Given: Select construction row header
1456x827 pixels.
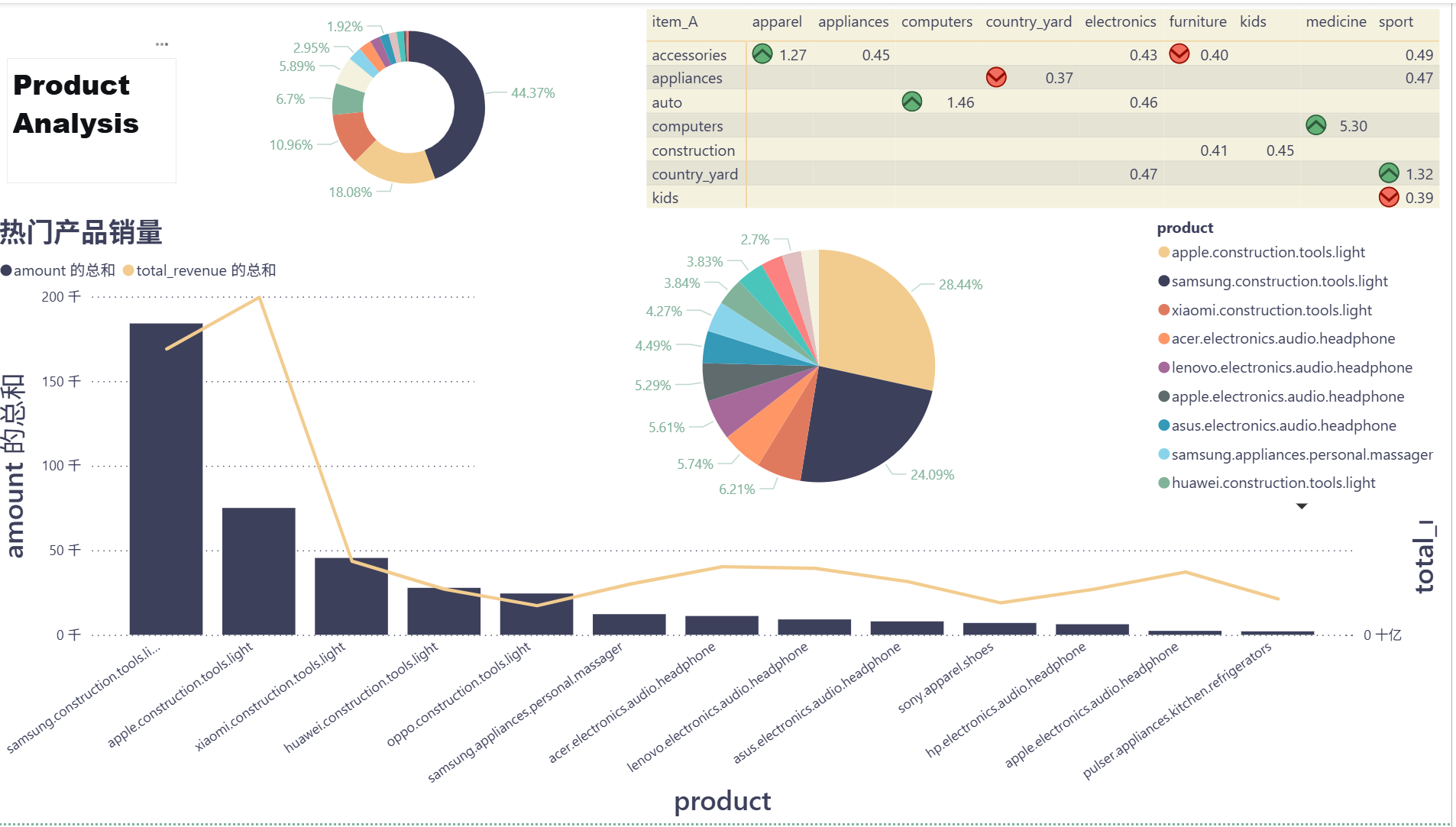Looking at the screenshot, I should click(693, 150).
